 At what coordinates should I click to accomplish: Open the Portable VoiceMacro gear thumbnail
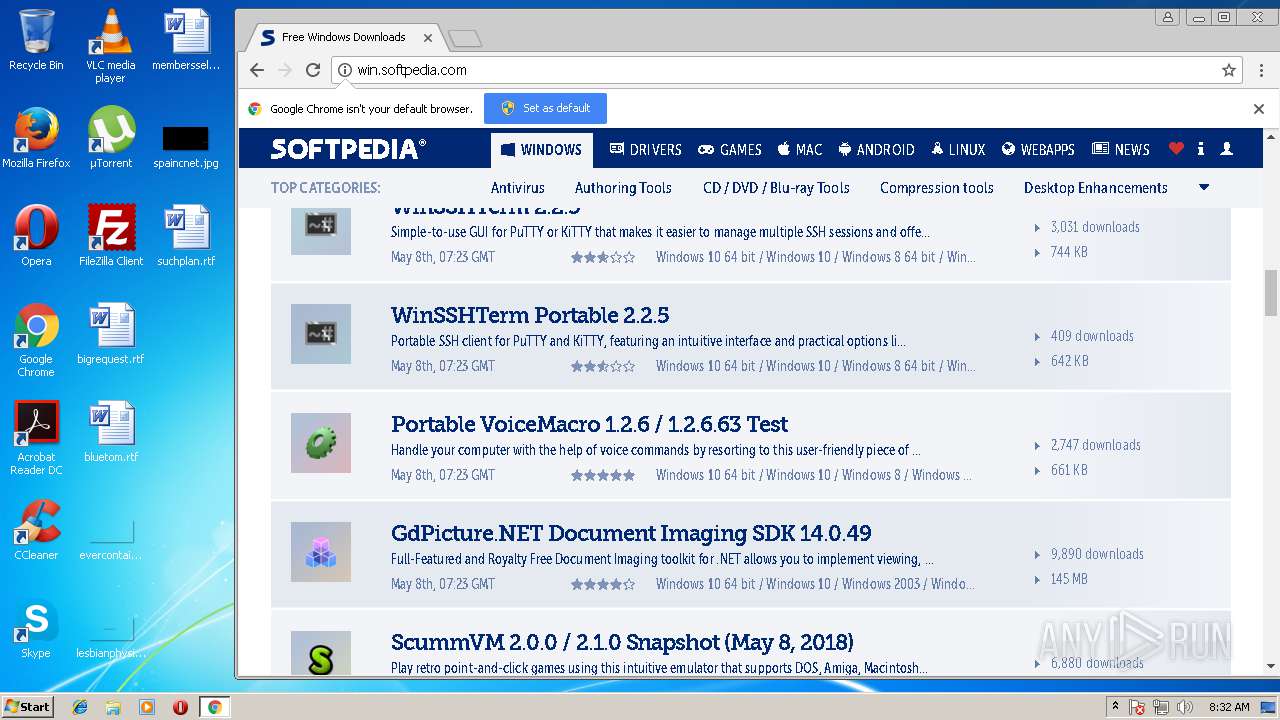(x=321, y=443)
